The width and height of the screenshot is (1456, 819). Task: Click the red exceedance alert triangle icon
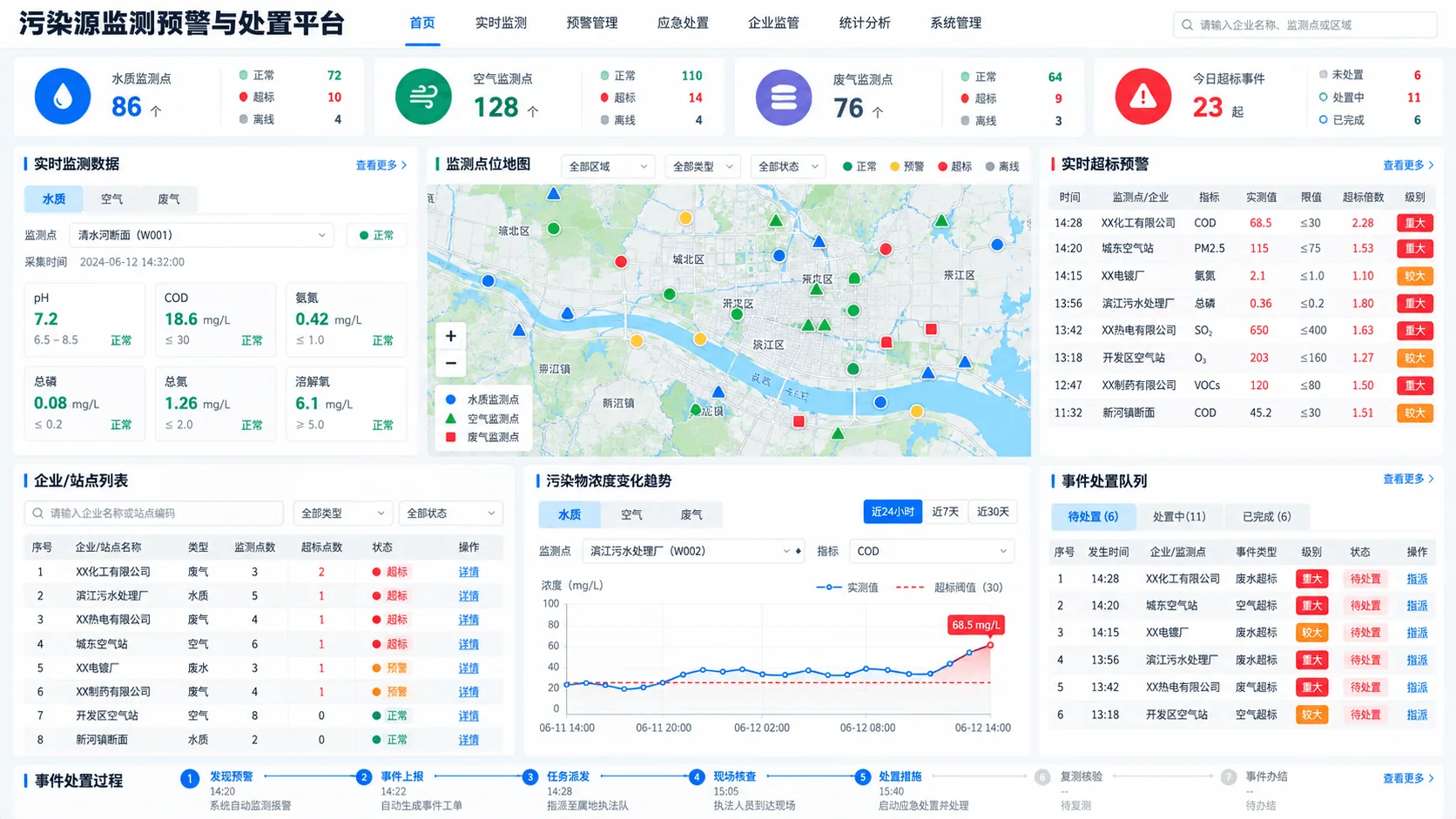click(x=1143, y=97)
